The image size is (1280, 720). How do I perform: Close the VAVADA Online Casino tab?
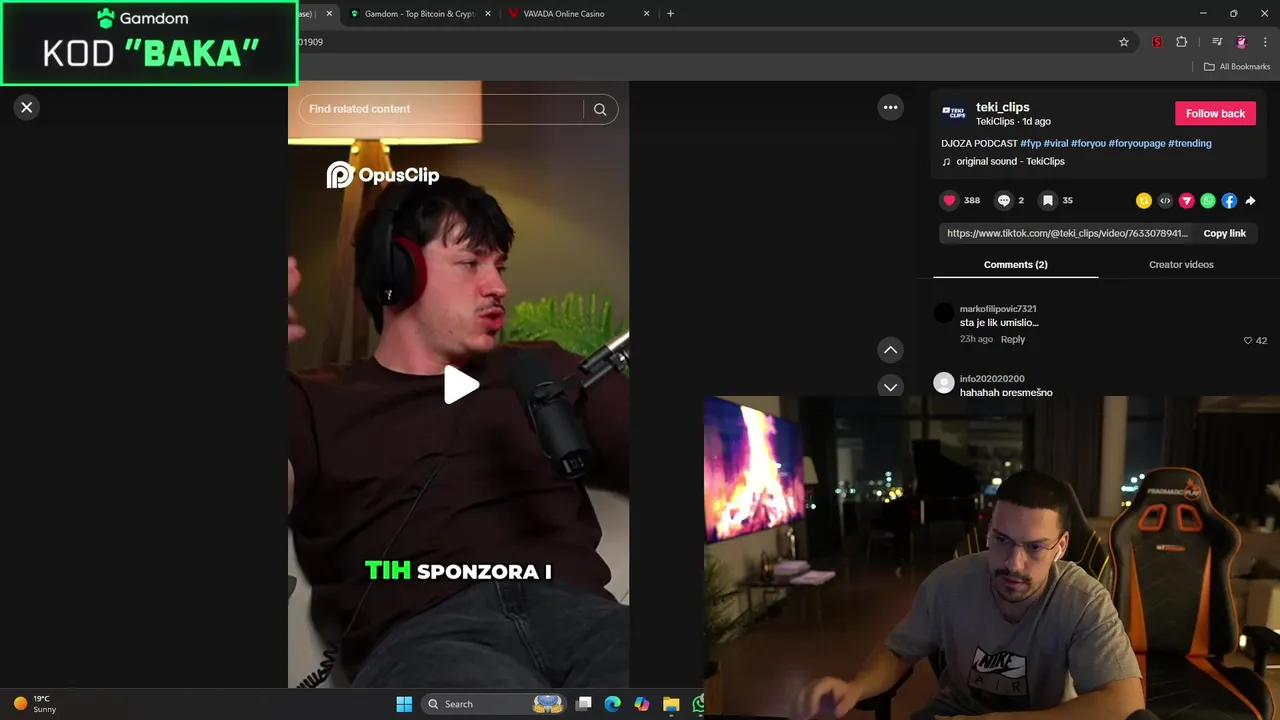coord(646,14)
